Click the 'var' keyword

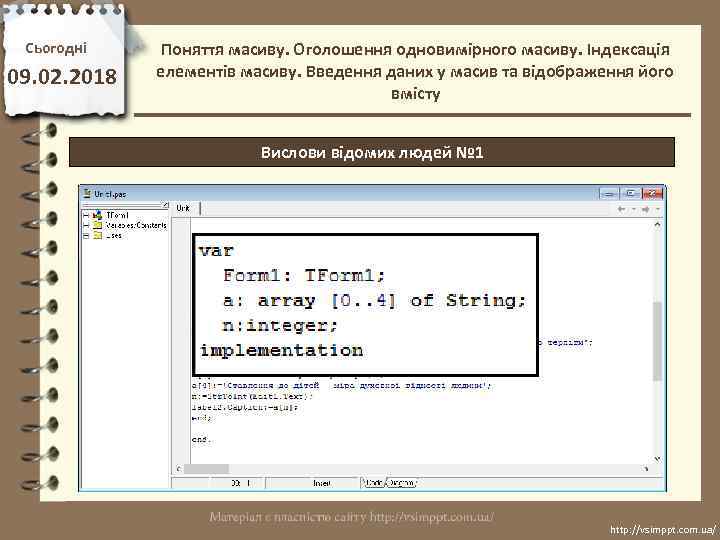pos(216,251)
